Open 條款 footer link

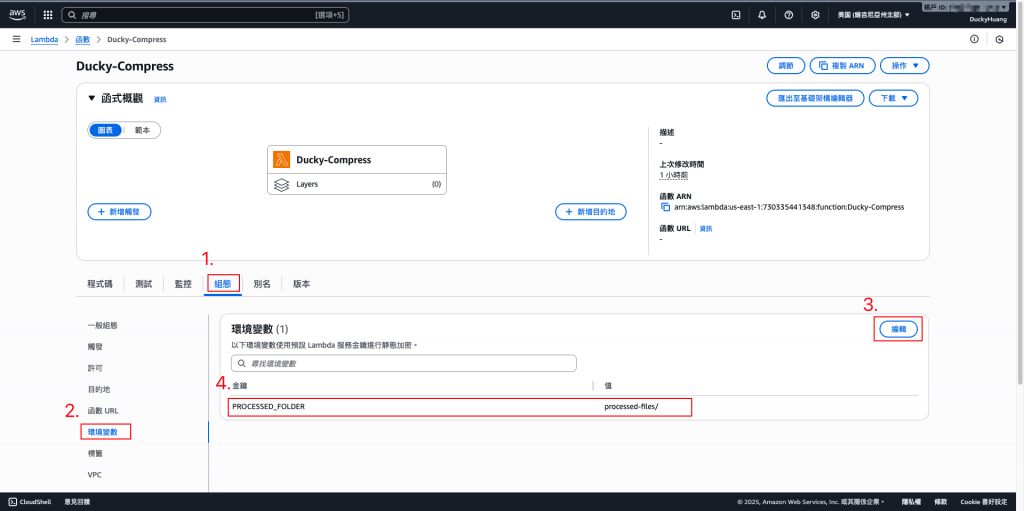pos(940,502)
